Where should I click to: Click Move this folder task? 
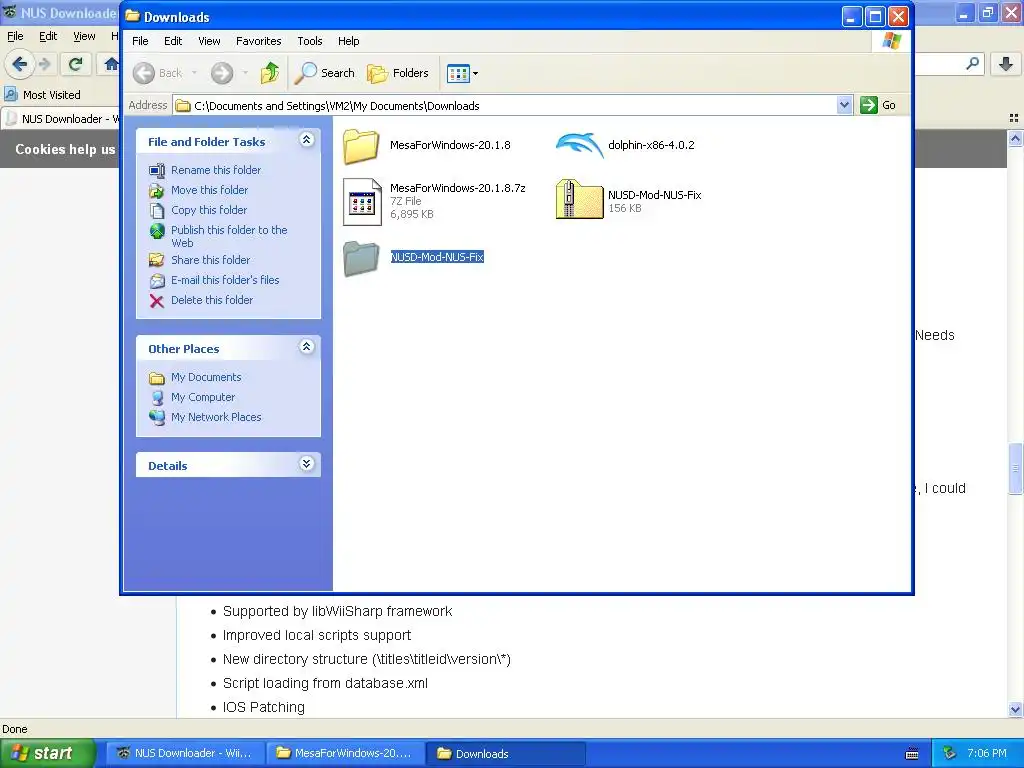209,190
